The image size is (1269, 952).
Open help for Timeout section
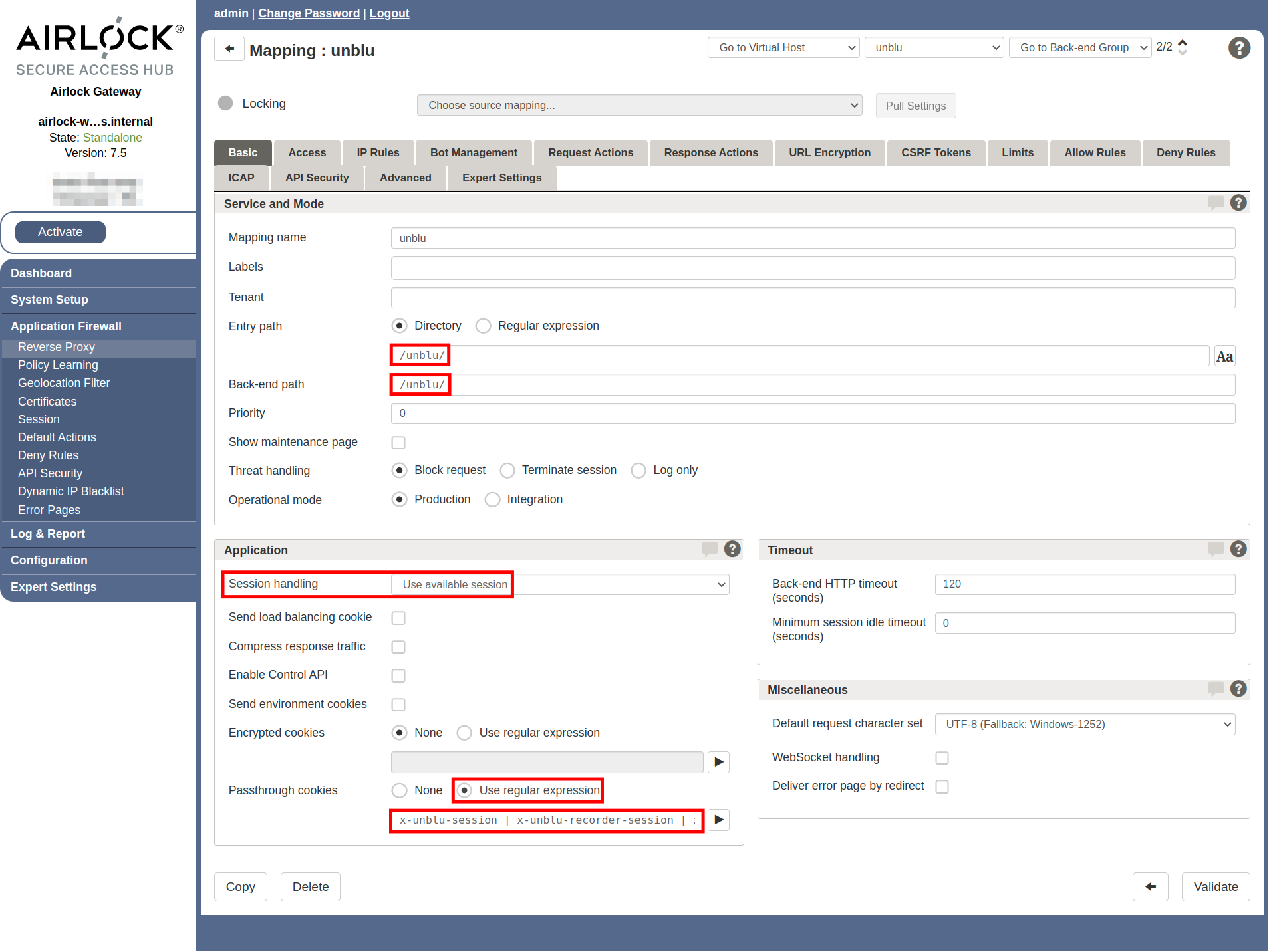[x=1238, y=549]
